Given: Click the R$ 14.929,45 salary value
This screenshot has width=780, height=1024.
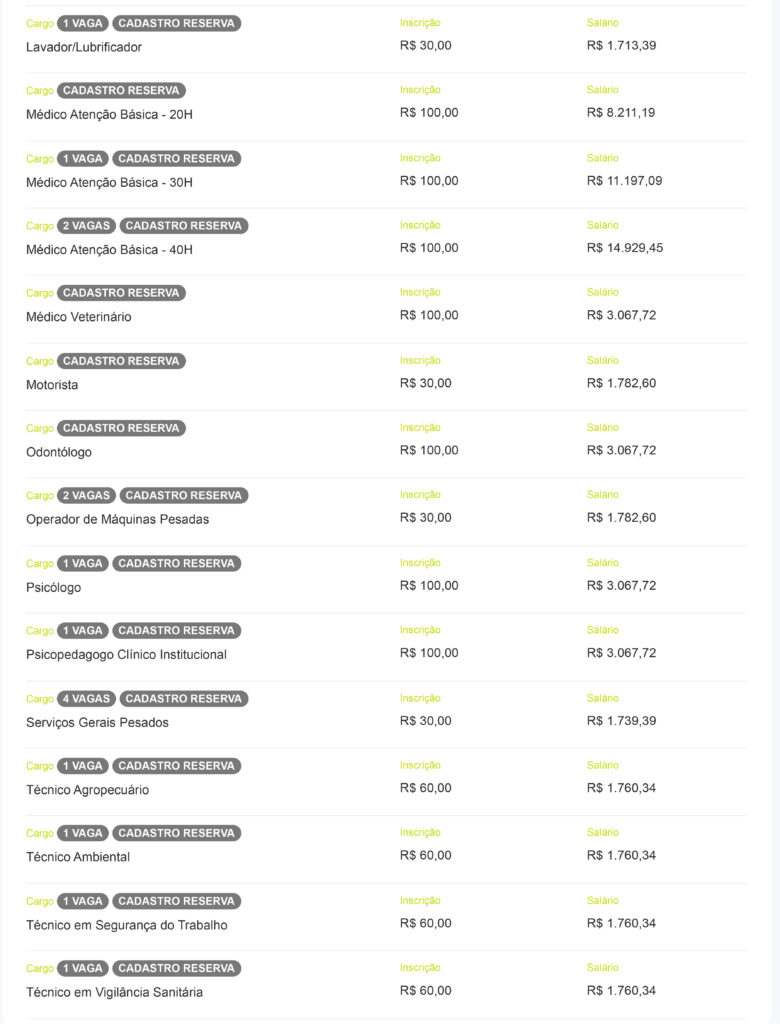Looking at the screenshot, I should [x=625, y=248].
